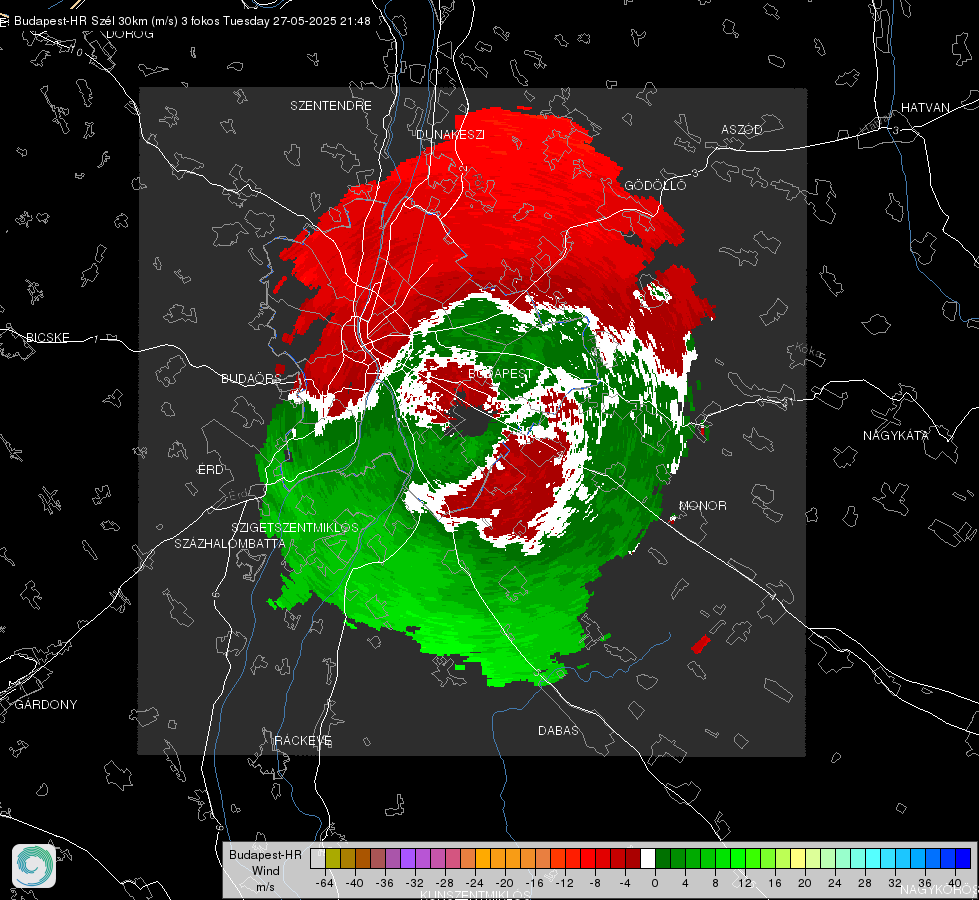
Task: Click the GÖDÖLLŐ label on the map
Action: (x=655, y=185)
